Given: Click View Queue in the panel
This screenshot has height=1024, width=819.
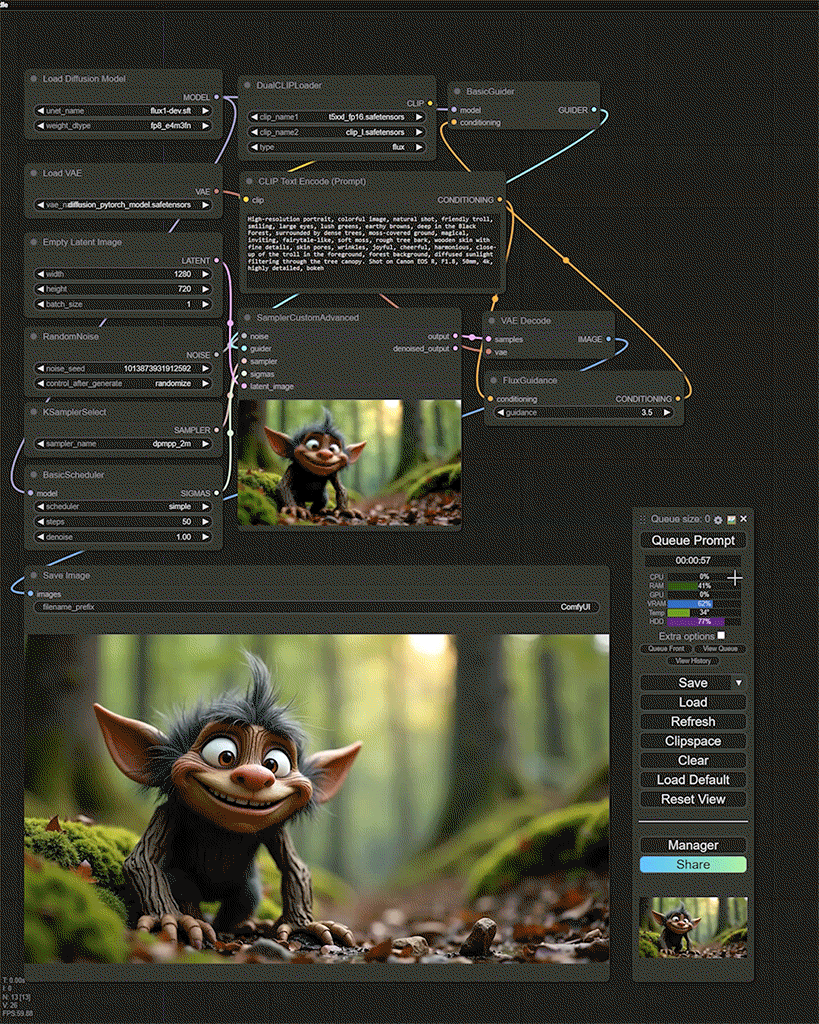Looking at the screenshot, I should (x=719, y=648).
